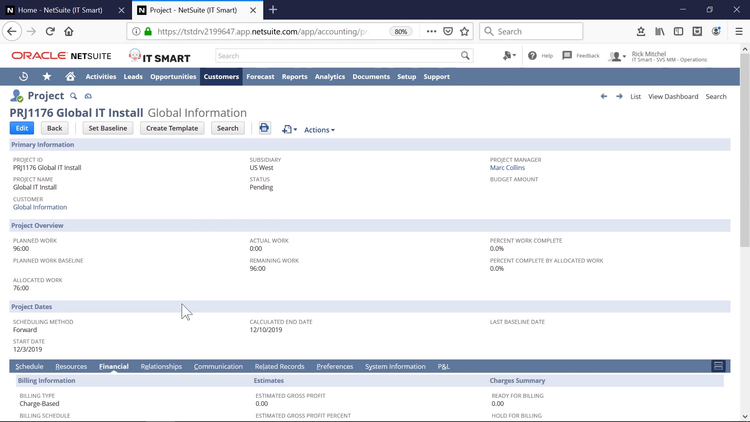Switch to the Schedule subtab

[x=29, y=366]
